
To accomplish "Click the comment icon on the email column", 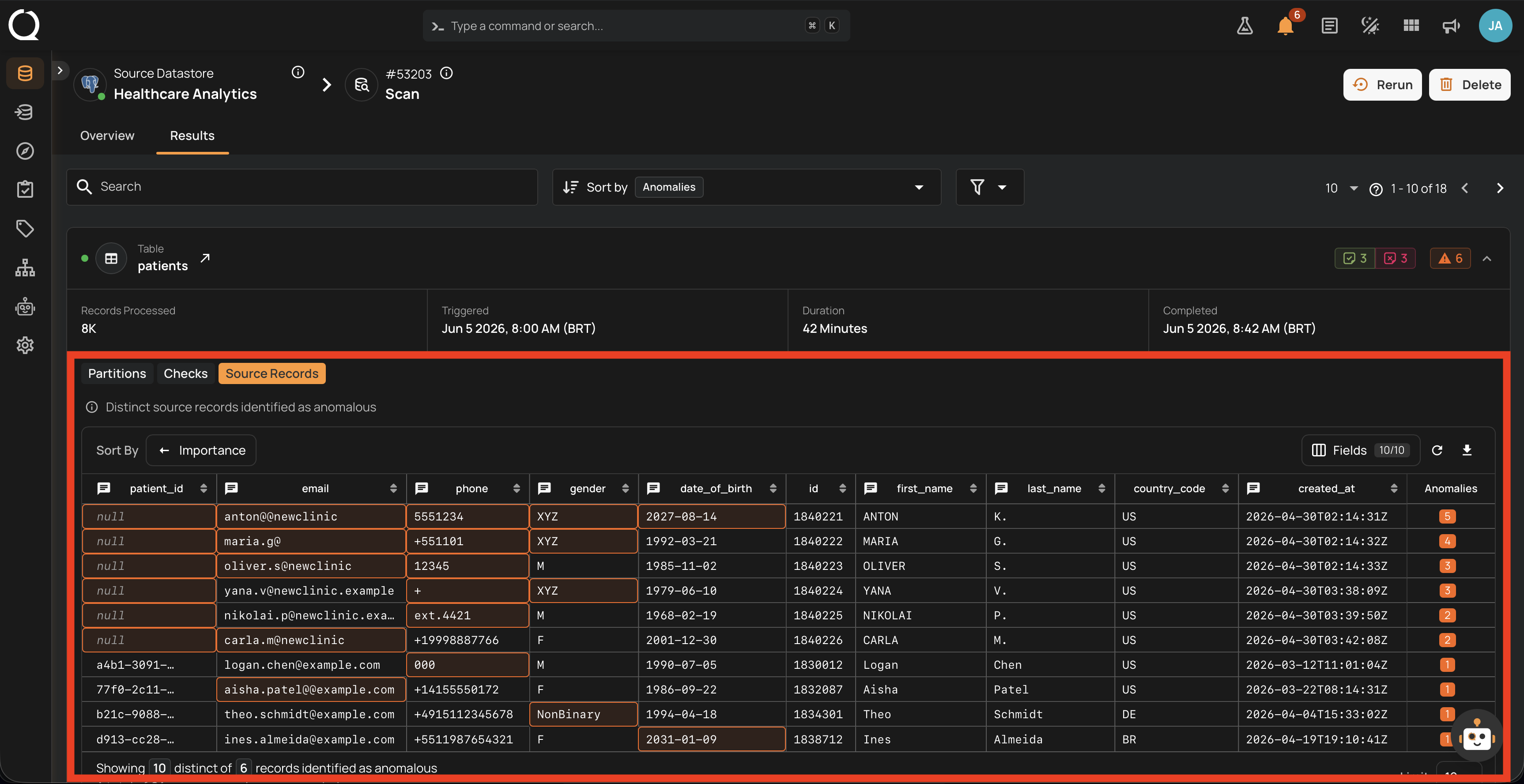I will pos(231,488).
